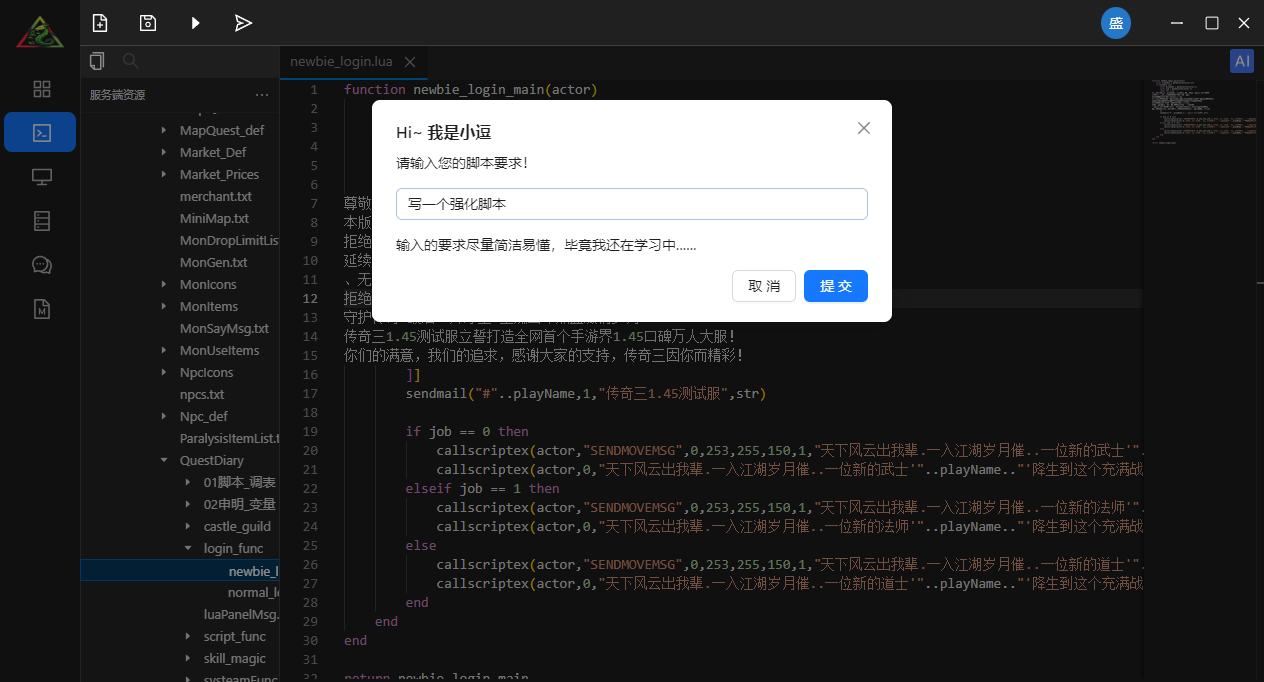Expand the skill_magic folder
Viewport: 1264px width, 682px height.
tap(188, 658)
